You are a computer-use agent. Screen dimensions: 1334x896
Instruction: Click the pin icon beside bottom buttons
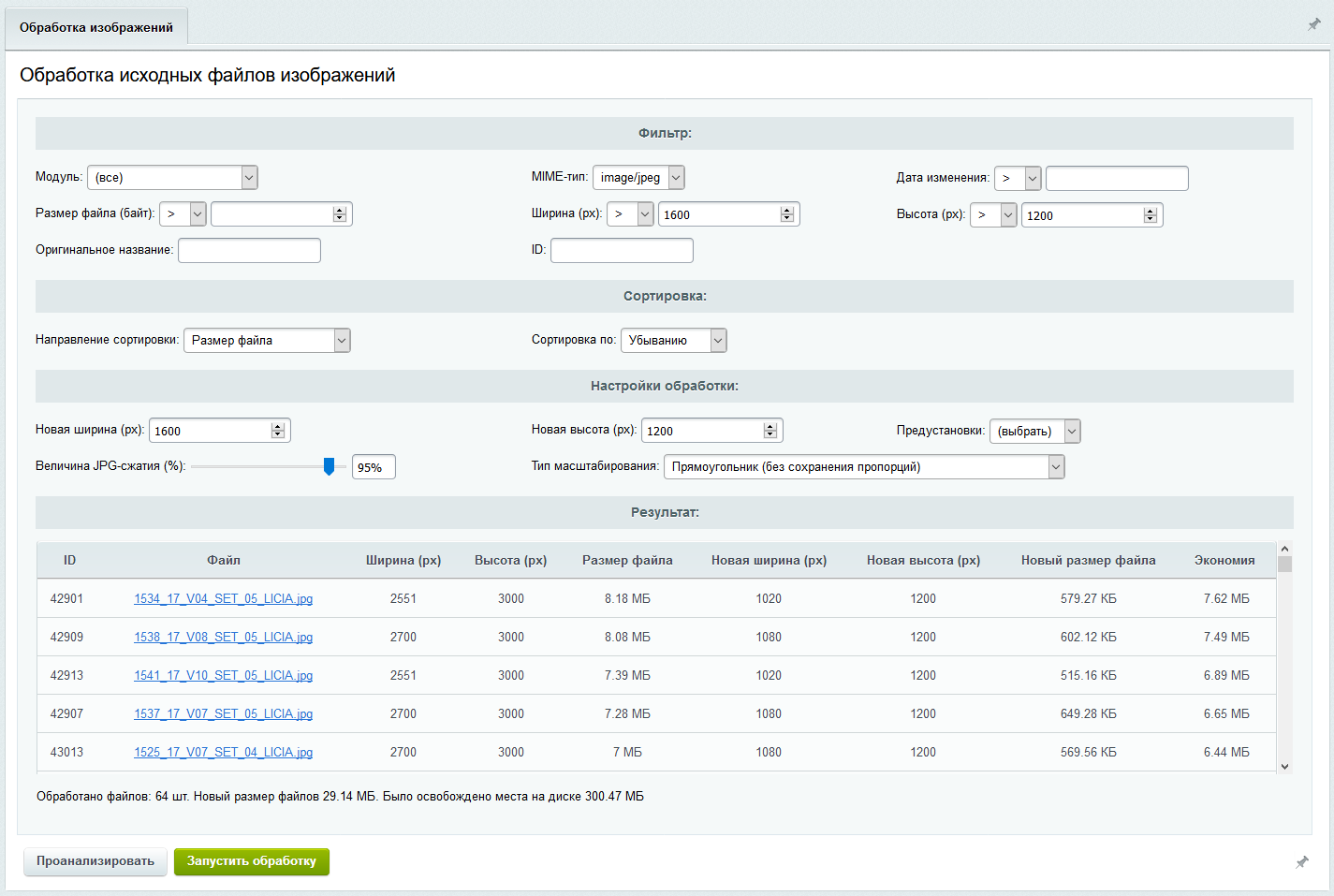[x=1302, y=861]
